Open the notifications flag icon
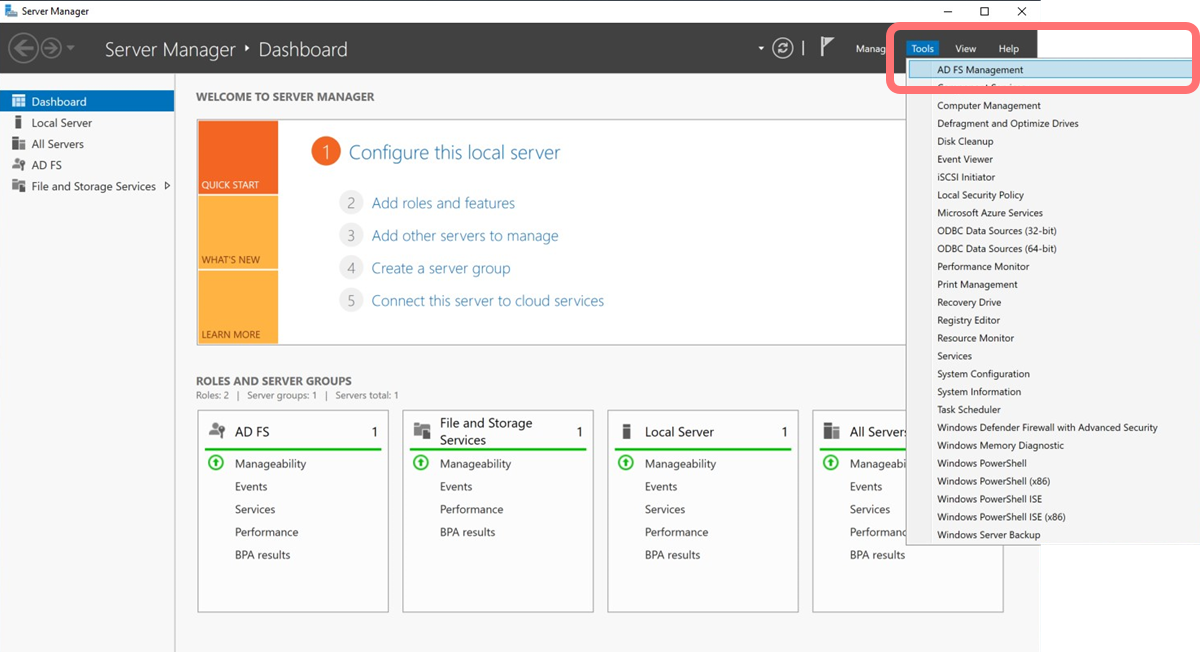Screen dimensions: 1200x652 click(827, 47)
